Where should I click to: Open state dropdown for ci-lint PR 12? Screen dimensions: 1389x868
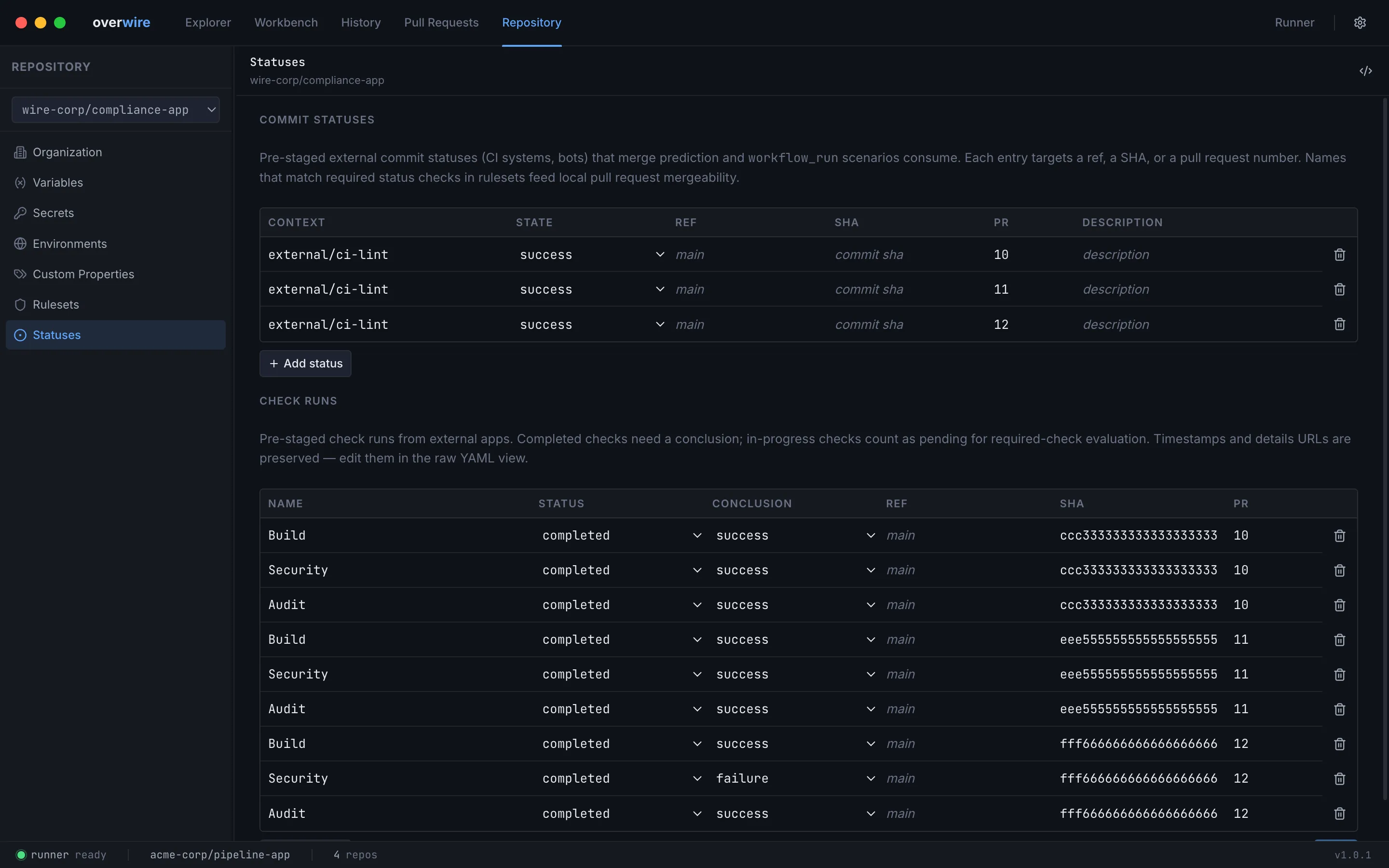[x=592, y=325]
